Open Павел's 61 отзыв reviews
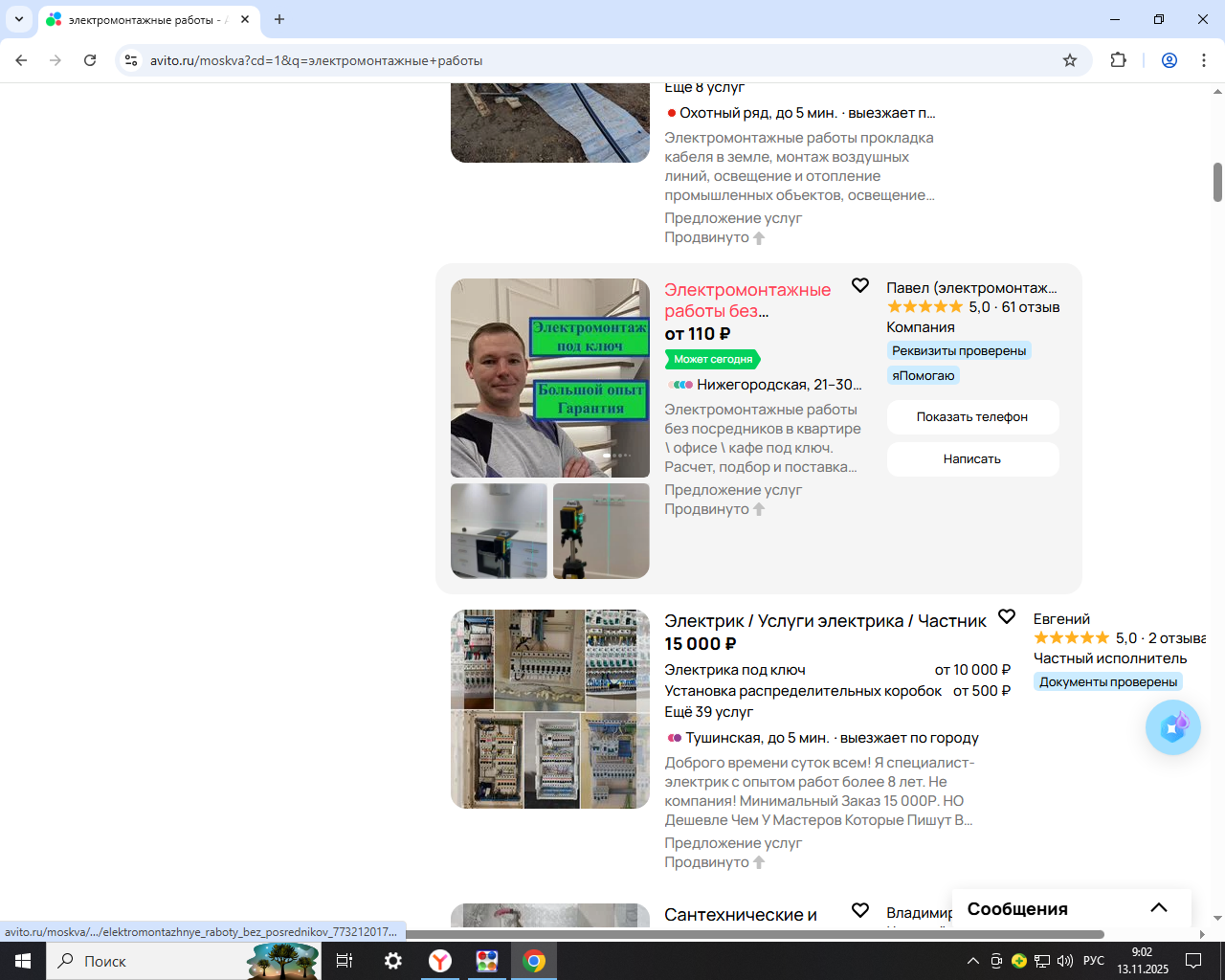This screenshot has height=980, width=1225. click(1031, 307)
